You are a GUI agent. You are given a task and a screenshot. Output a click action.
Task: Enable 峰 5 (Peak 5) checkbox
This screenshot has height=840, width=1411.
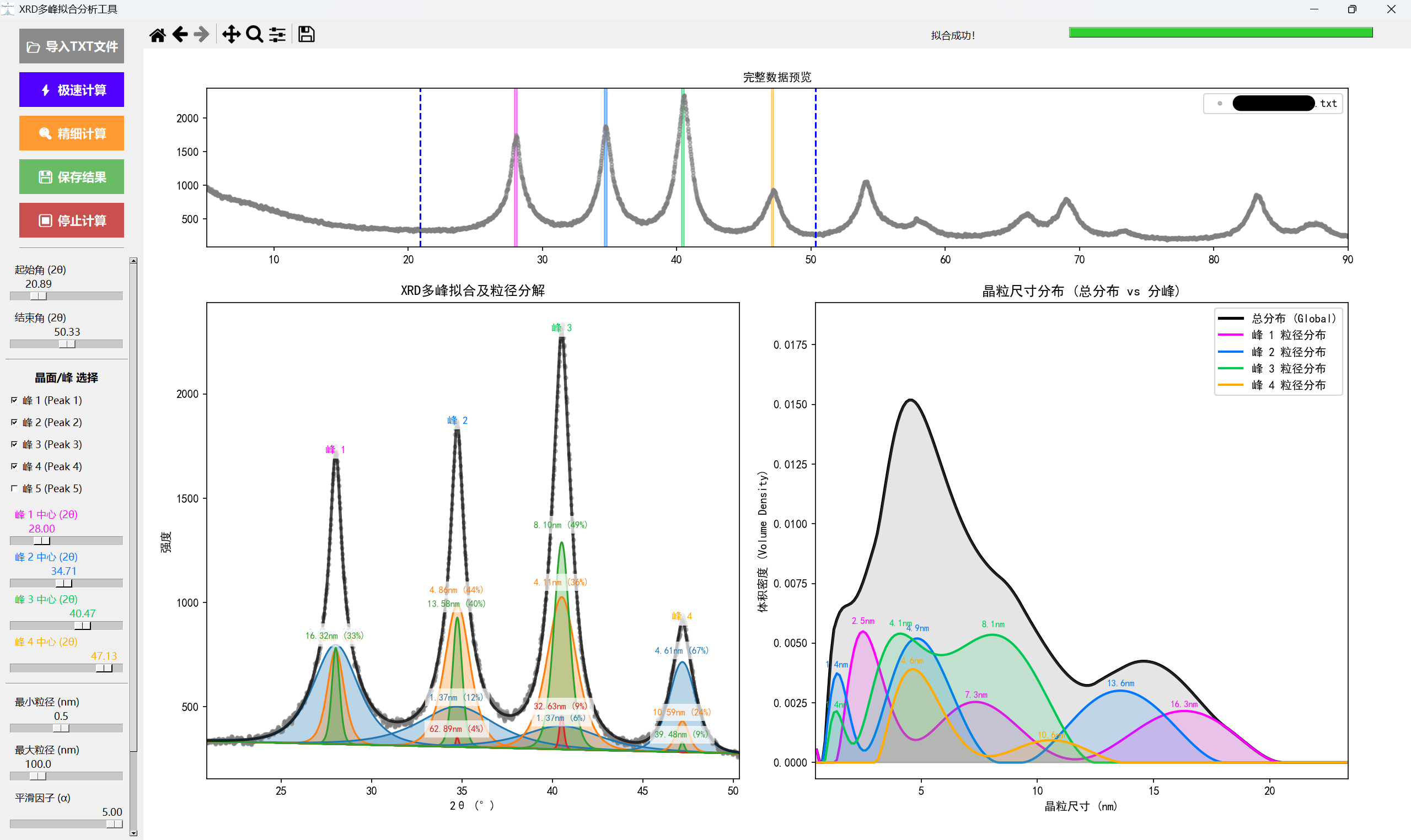click(x=14, y=488)
